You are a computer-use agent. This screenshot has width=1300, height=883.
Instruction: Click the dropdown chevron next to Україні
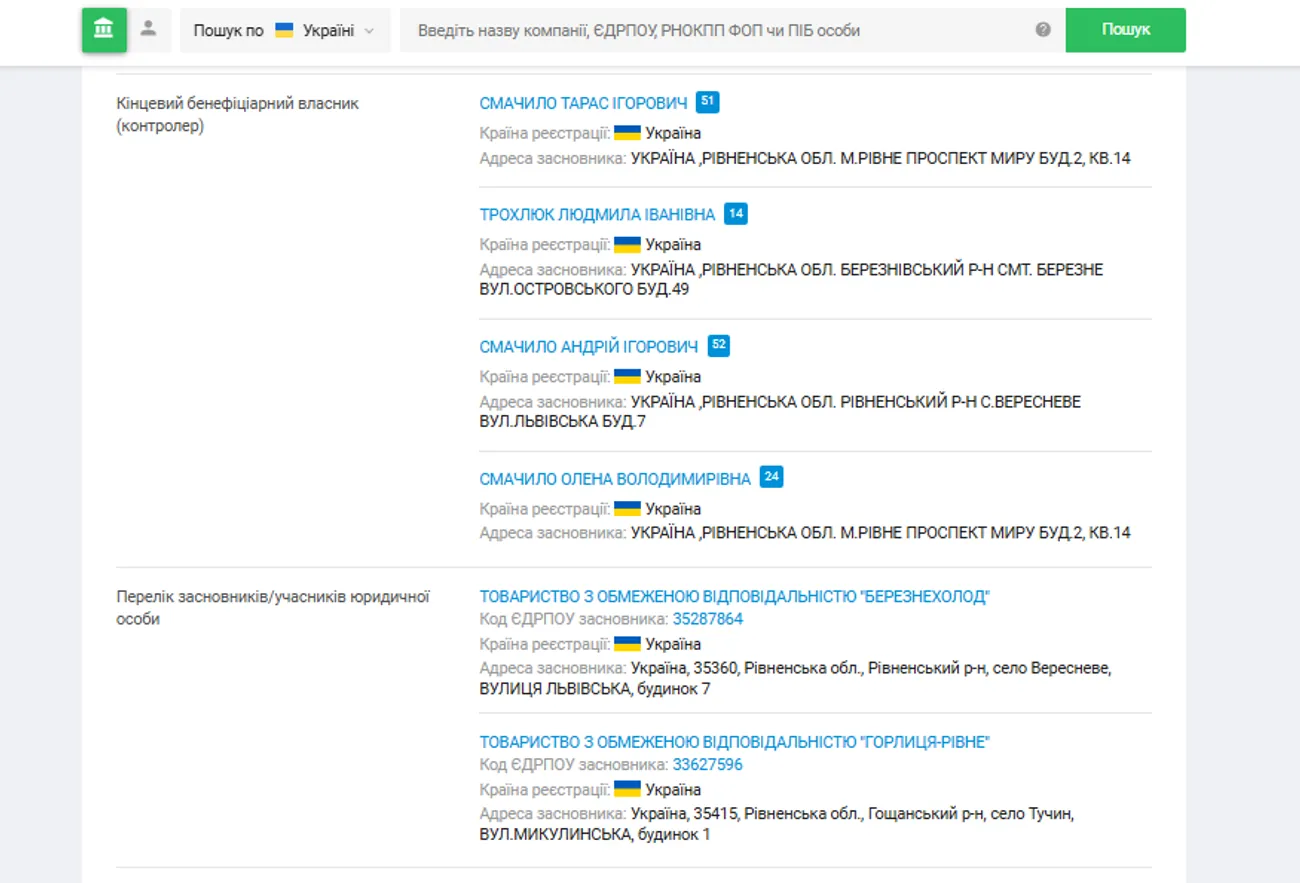click(x=370, y=31)
